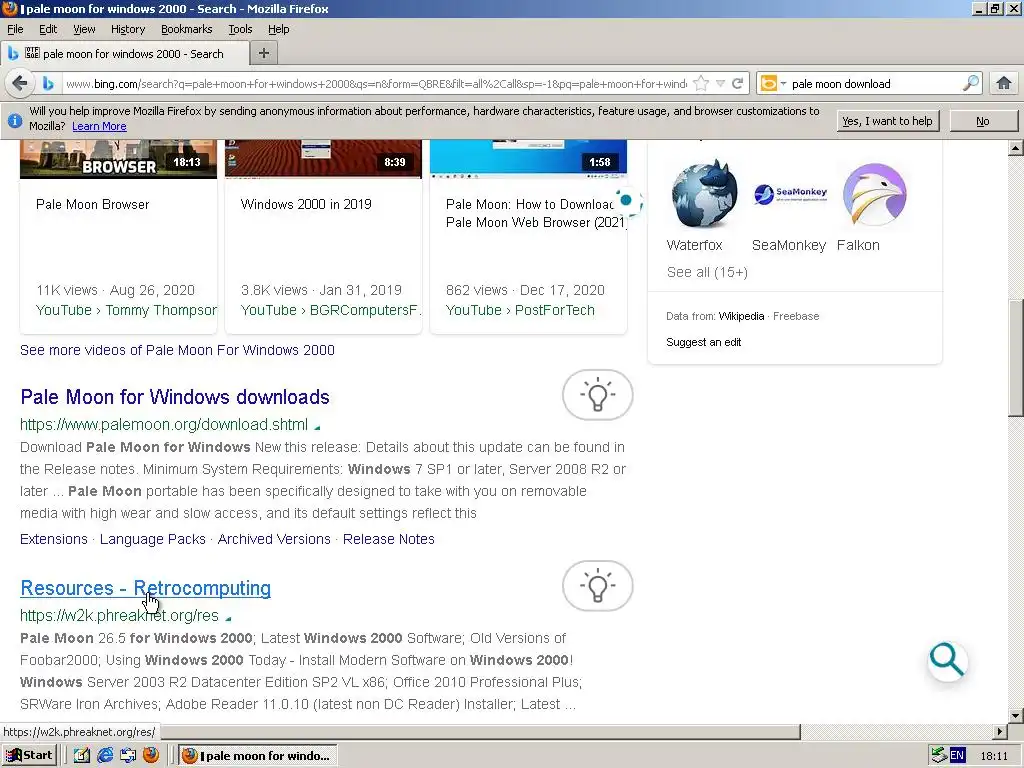Image resolution: width=1024 pixels, height=768 pixels.
Task: Click the YouTube › Tommy Thompson source text
Action: click(x=126, y=310)
